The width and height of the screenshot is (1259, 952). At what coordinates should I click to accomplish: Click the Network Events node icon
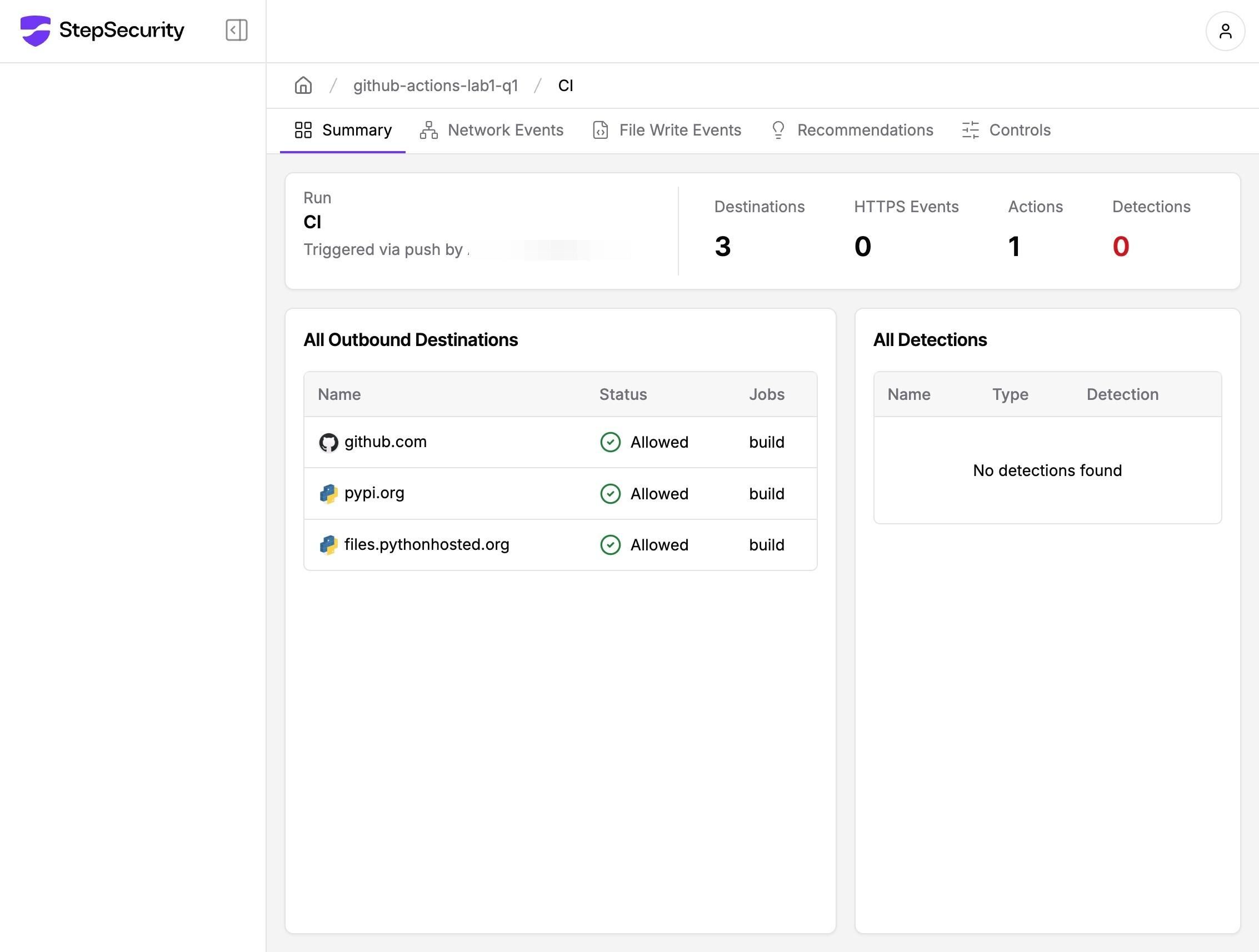click(428, 131)
